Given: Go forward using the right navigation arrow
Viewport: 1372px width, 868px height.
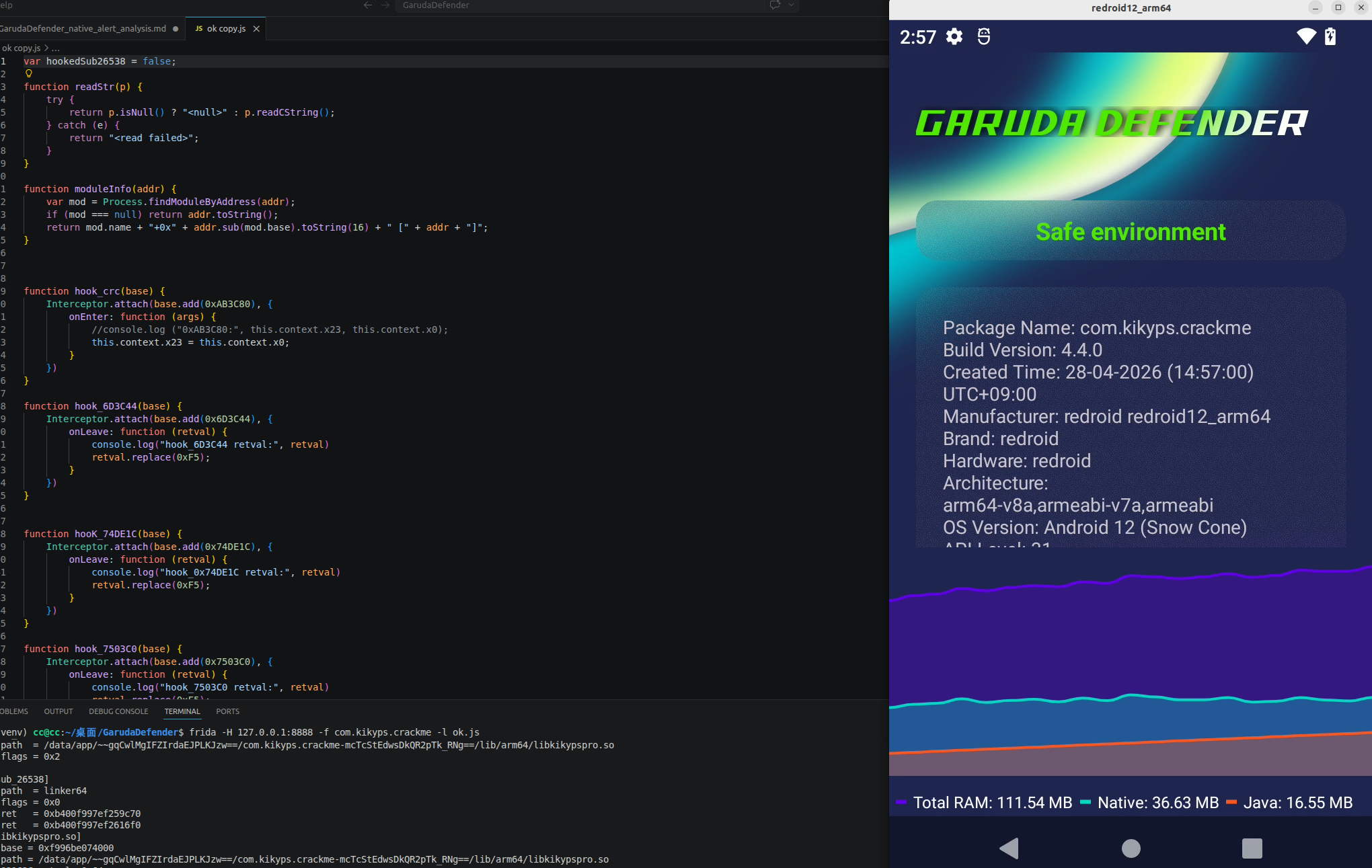Looking at the screenshot, I should (x=385, y=5).
